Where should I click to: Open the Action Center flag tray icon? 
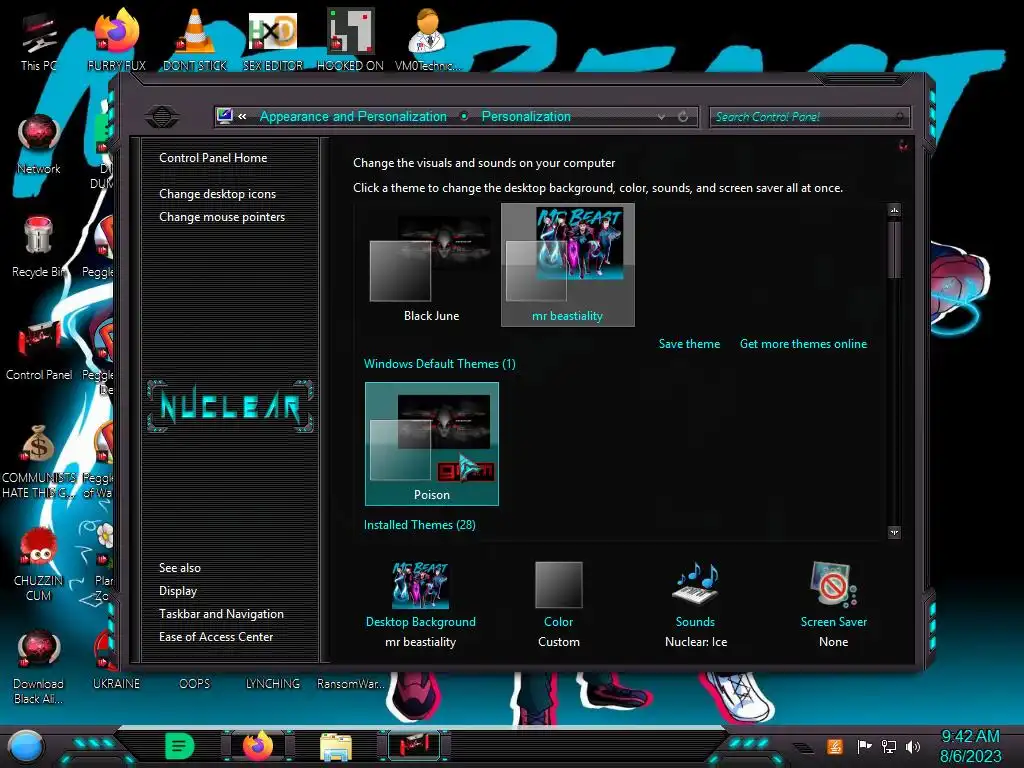coord(864,746)
